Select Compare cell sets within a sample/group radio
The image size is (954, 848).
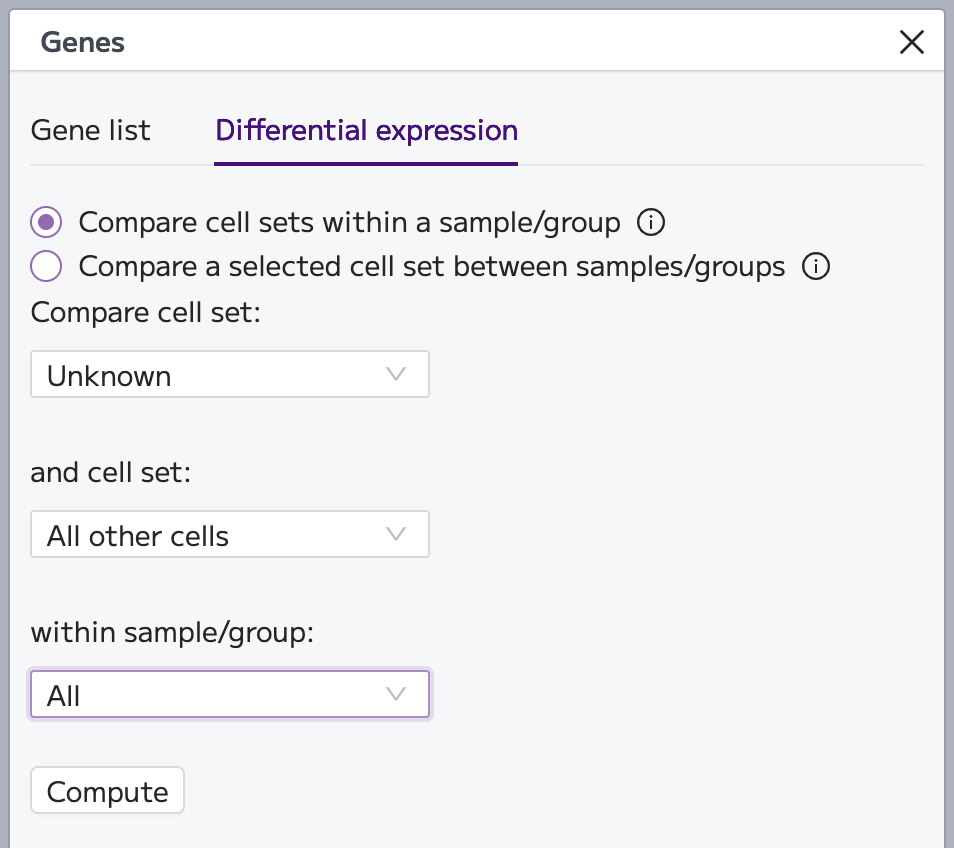(x=46, y=222)
